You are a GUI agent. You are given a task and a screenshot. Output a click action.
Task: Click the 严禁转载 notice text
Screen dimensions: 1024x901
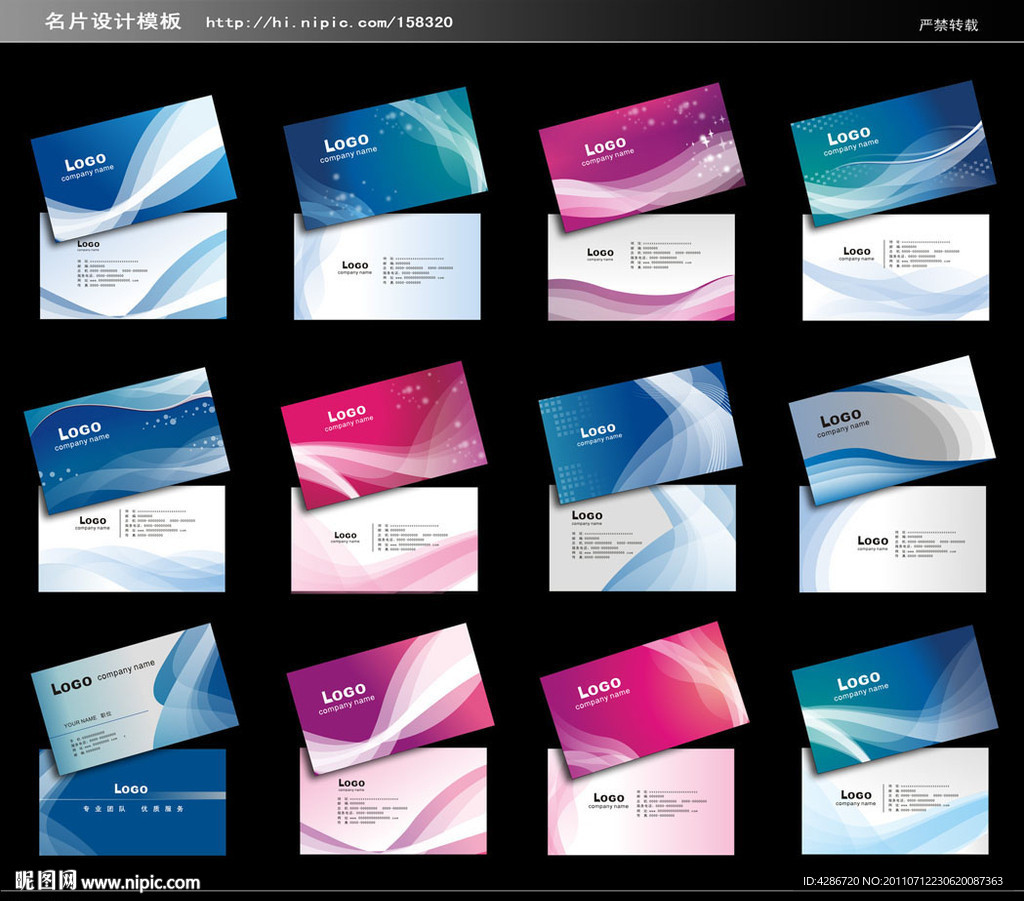[948, 25]
